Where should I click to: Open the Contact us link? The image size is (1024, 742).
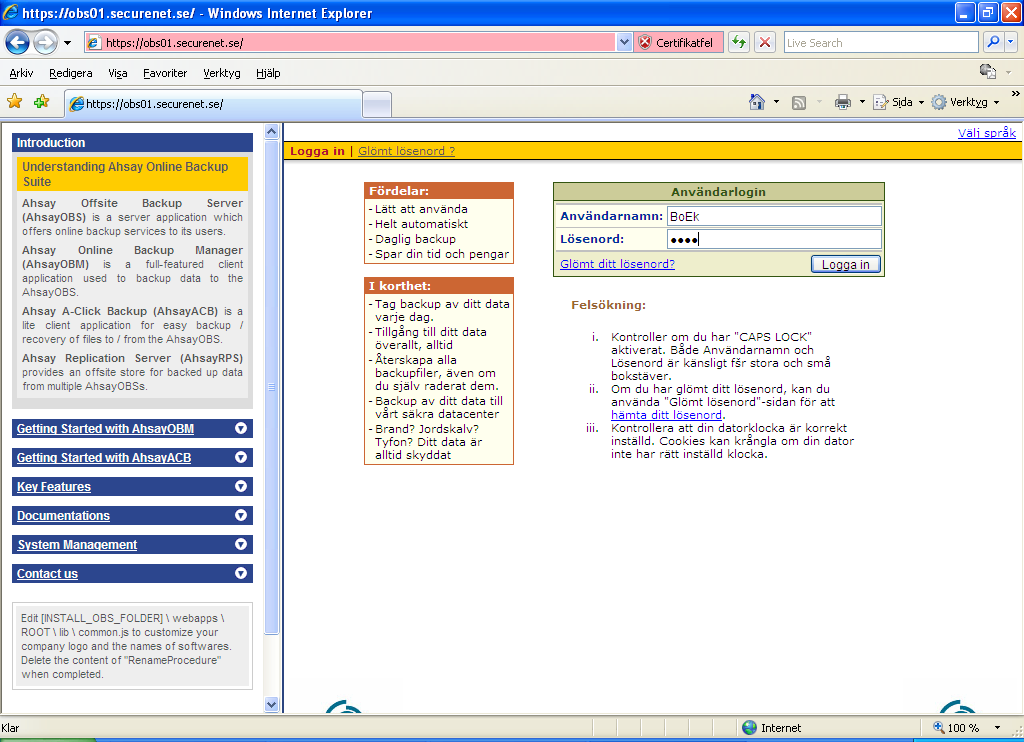pyautogui.click(x=47, y=573)
